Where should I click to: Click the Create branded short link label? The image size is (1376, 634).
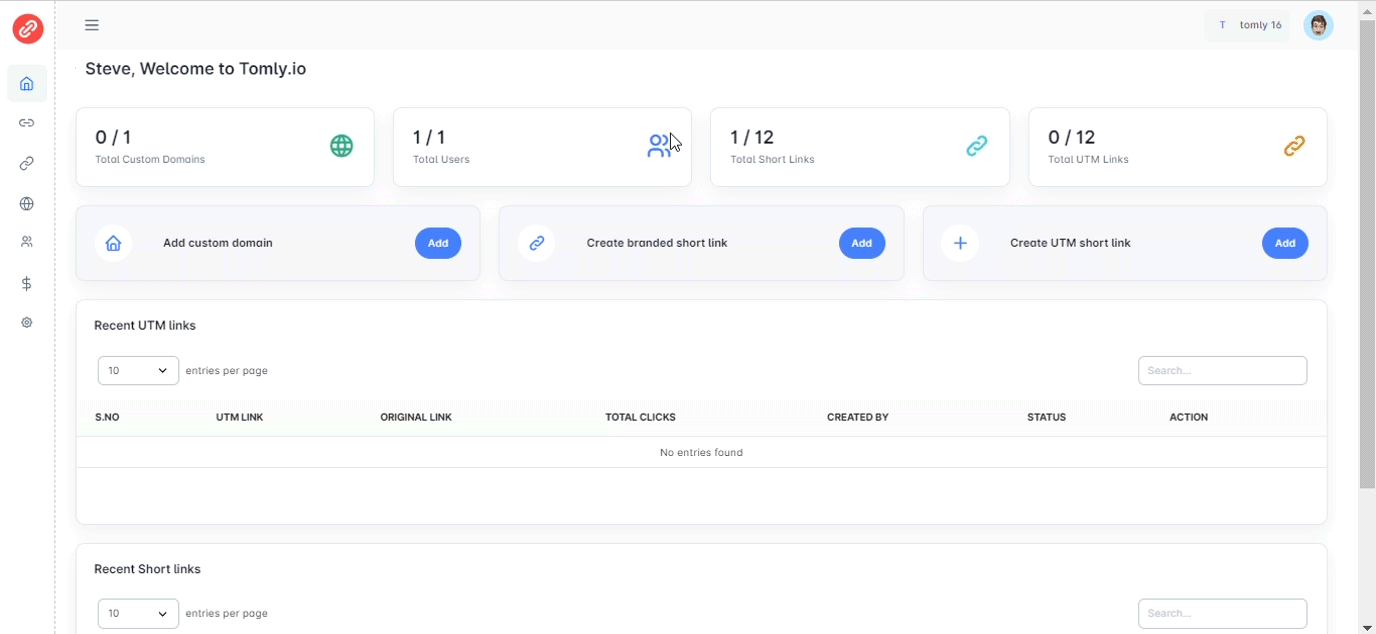(657, 243)
